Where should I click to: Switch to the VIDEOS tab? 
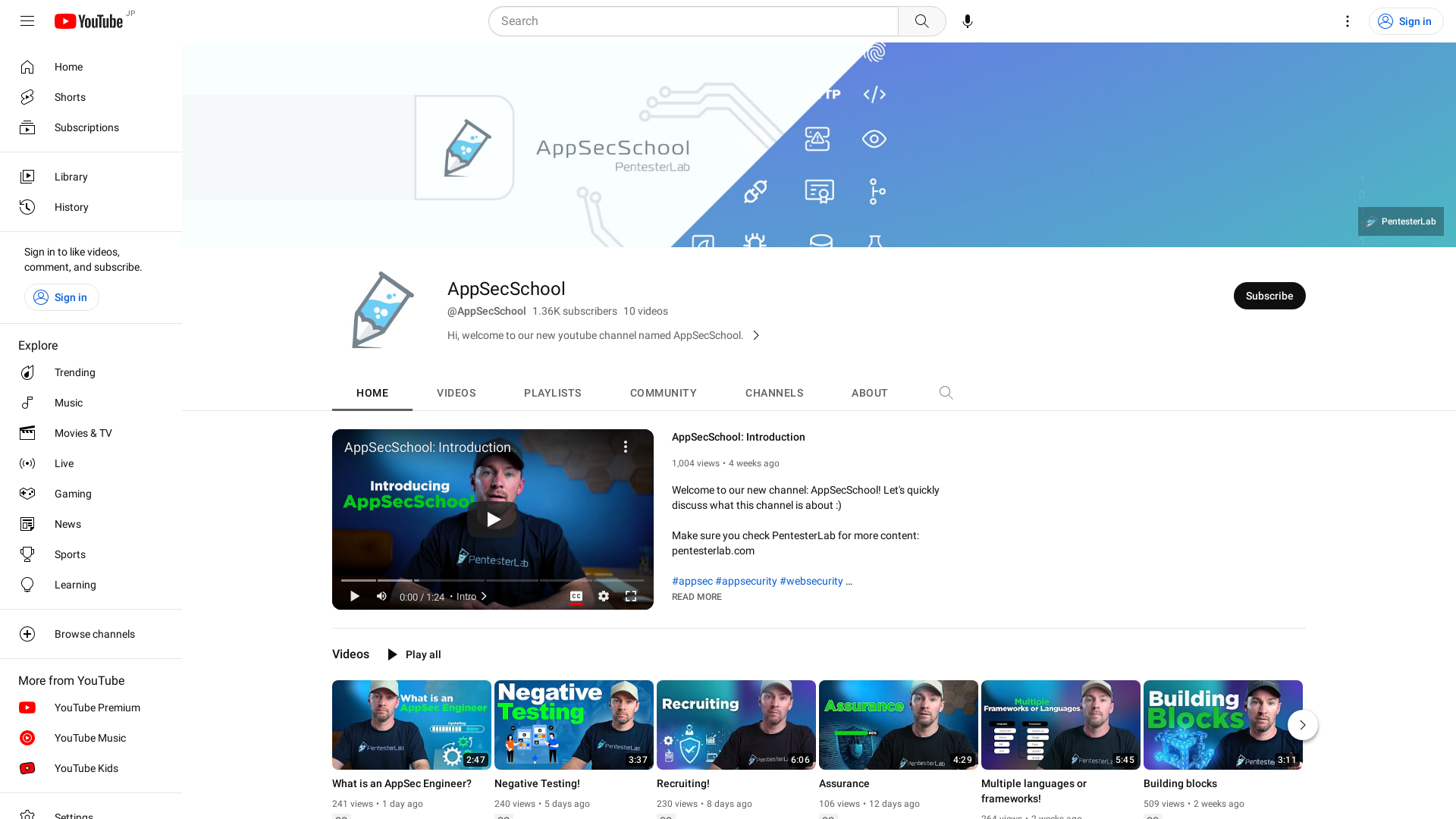click(x=457, y=393)
